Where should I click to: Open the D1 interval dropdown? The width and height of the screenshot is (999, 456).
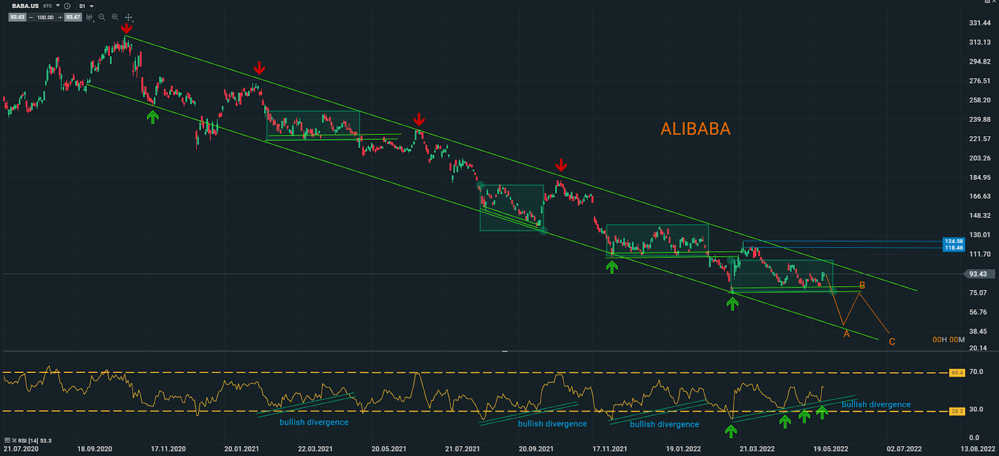[x=91, y=6]
